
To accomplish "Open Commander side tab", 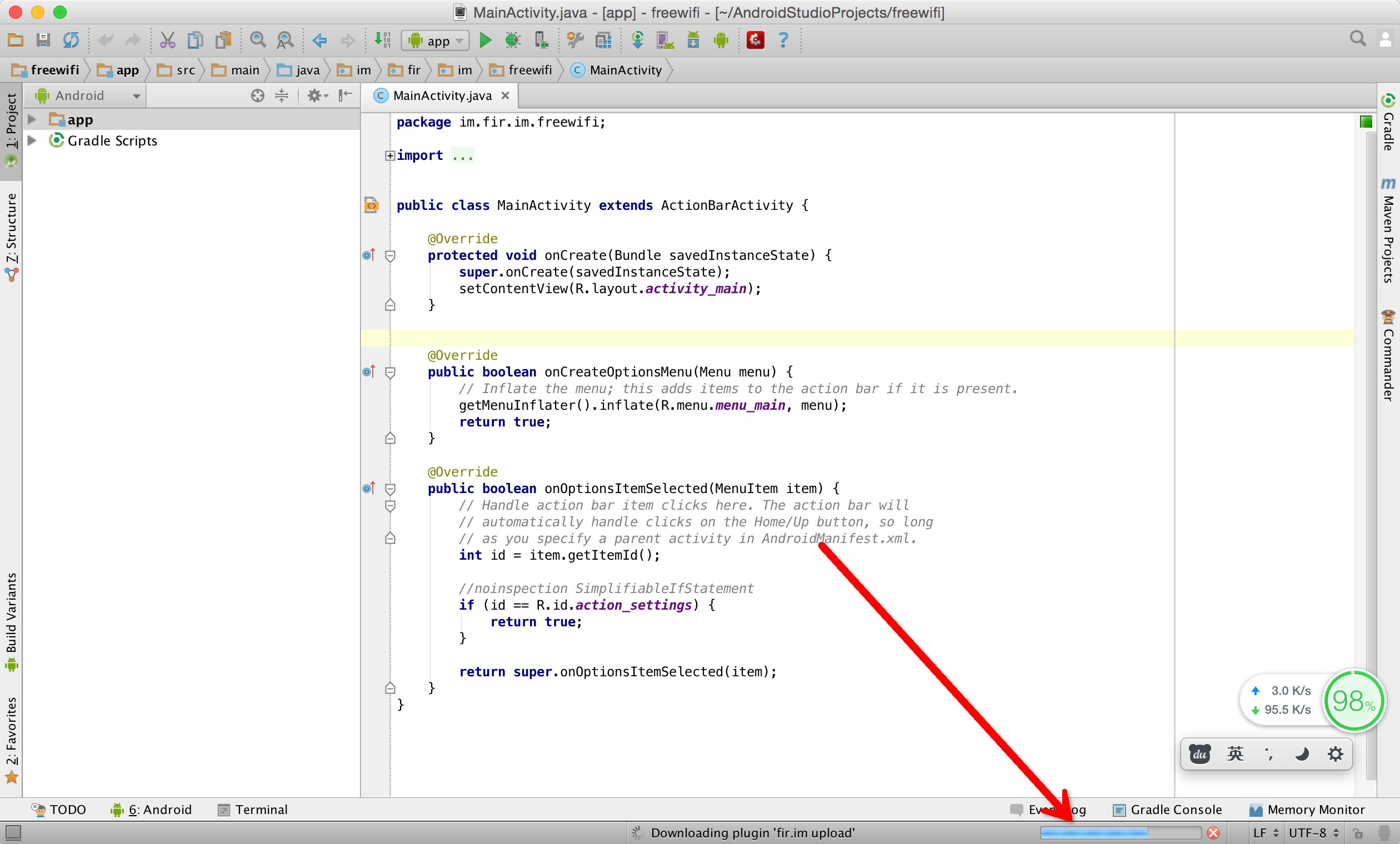I will click(x=1388, y=356).
